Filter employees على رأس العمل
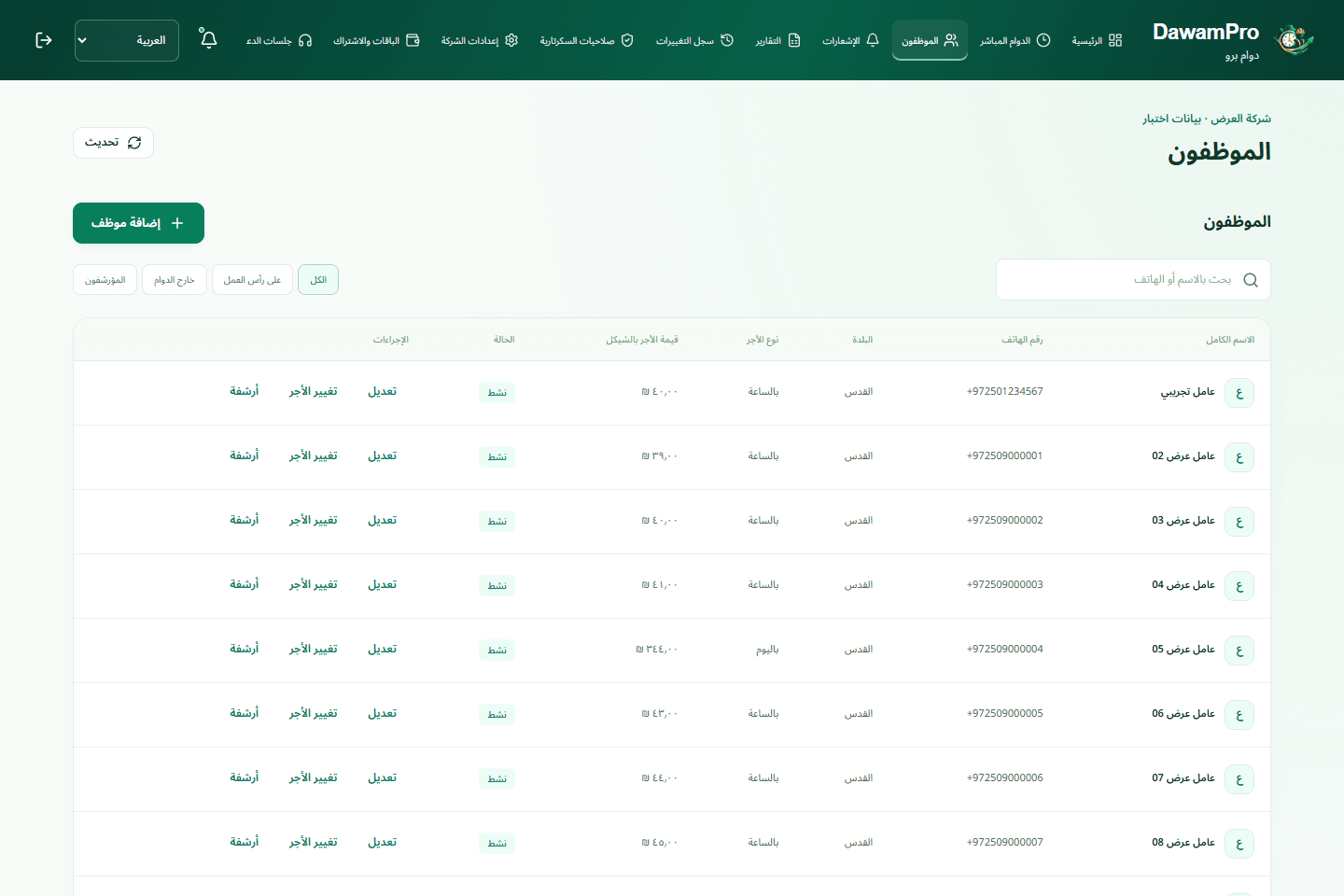 (x=252, y=280)
